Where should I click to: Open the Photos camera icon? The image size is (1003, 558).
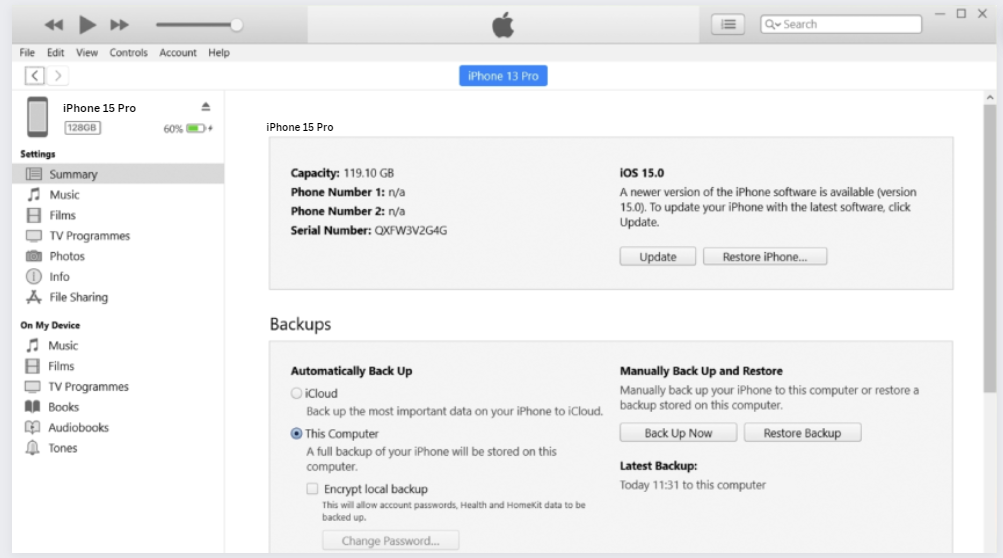[33, 256]
